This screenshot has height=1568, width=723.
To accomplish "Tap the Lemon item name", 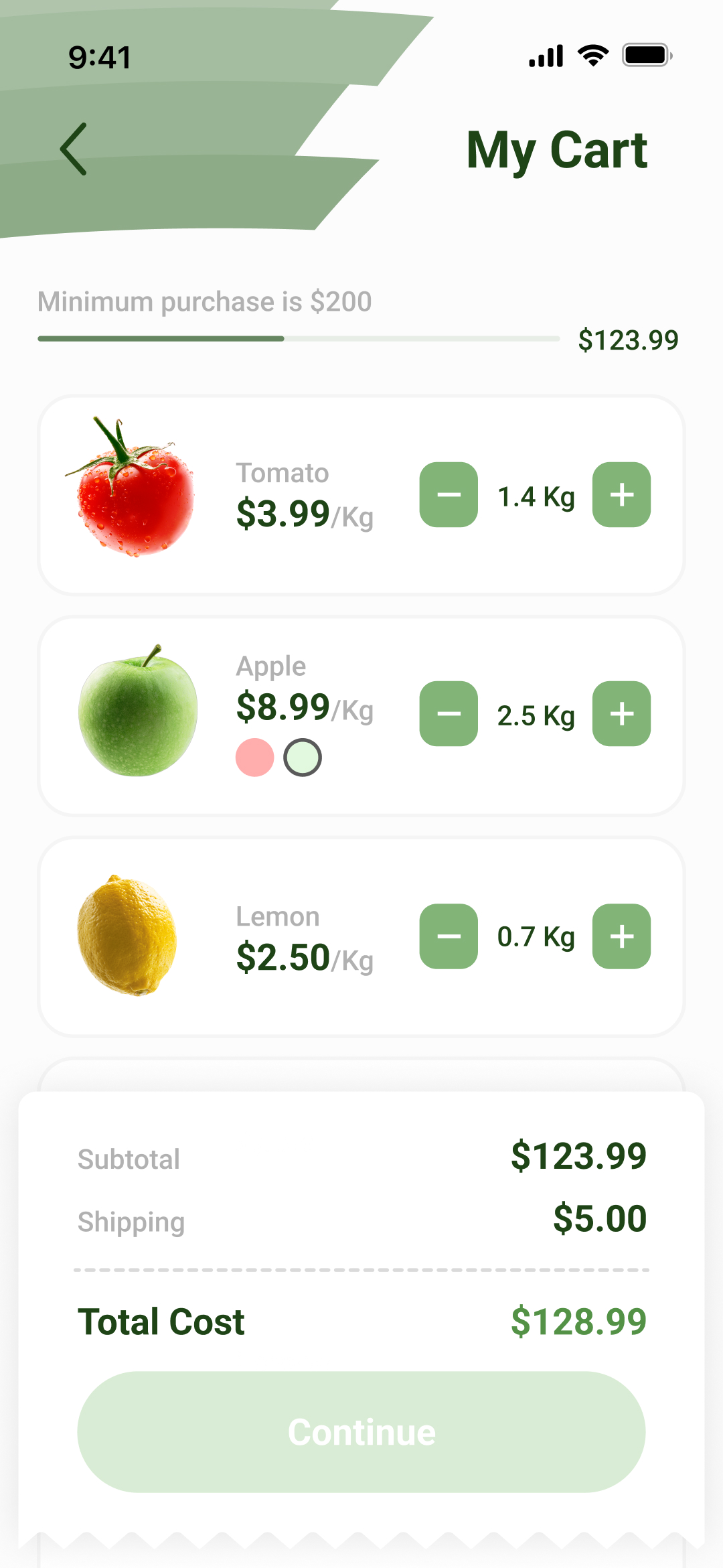I will [278, 916].
